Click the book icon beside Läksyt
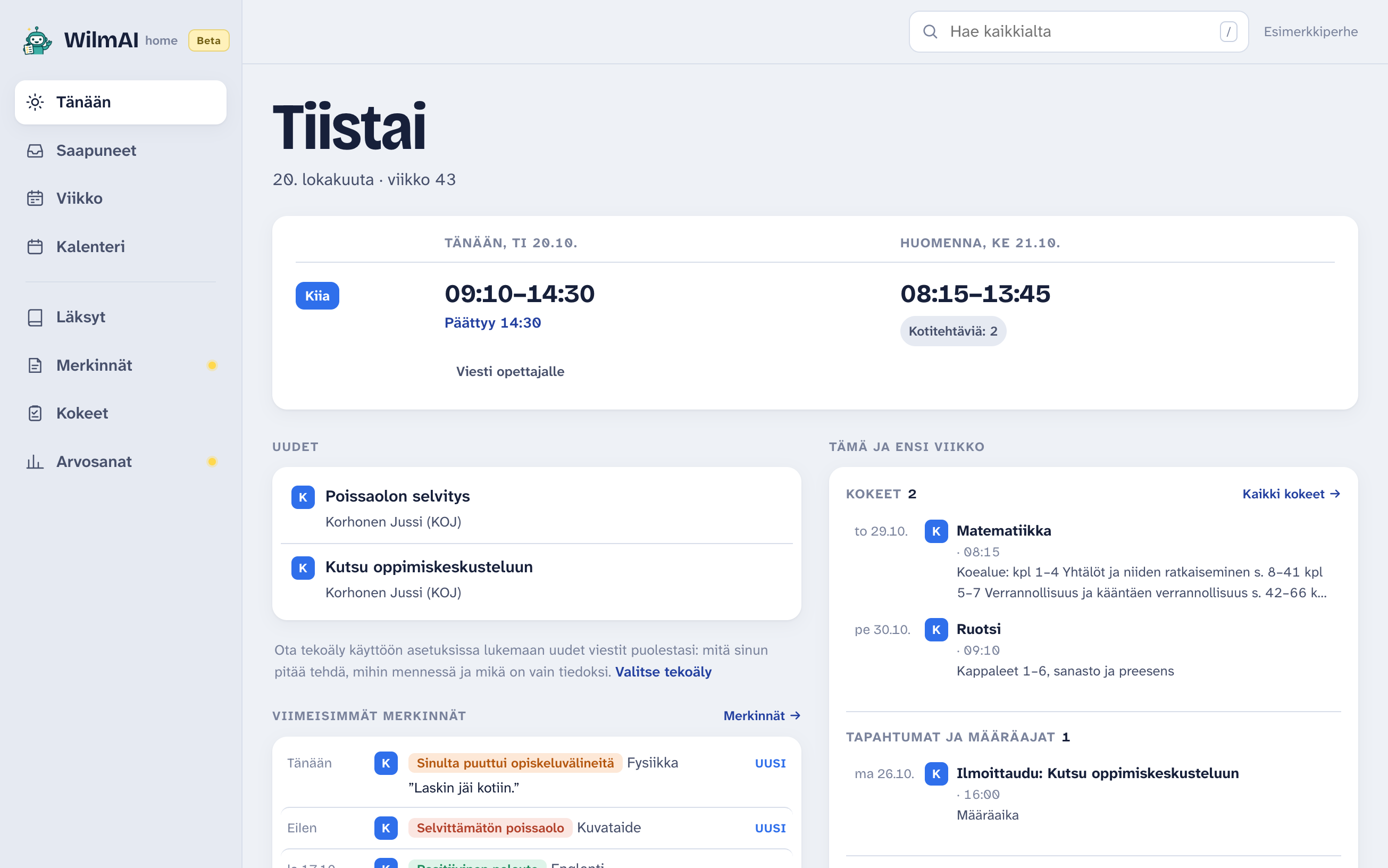Viewport: 1388px width, 868px height. 35,317
